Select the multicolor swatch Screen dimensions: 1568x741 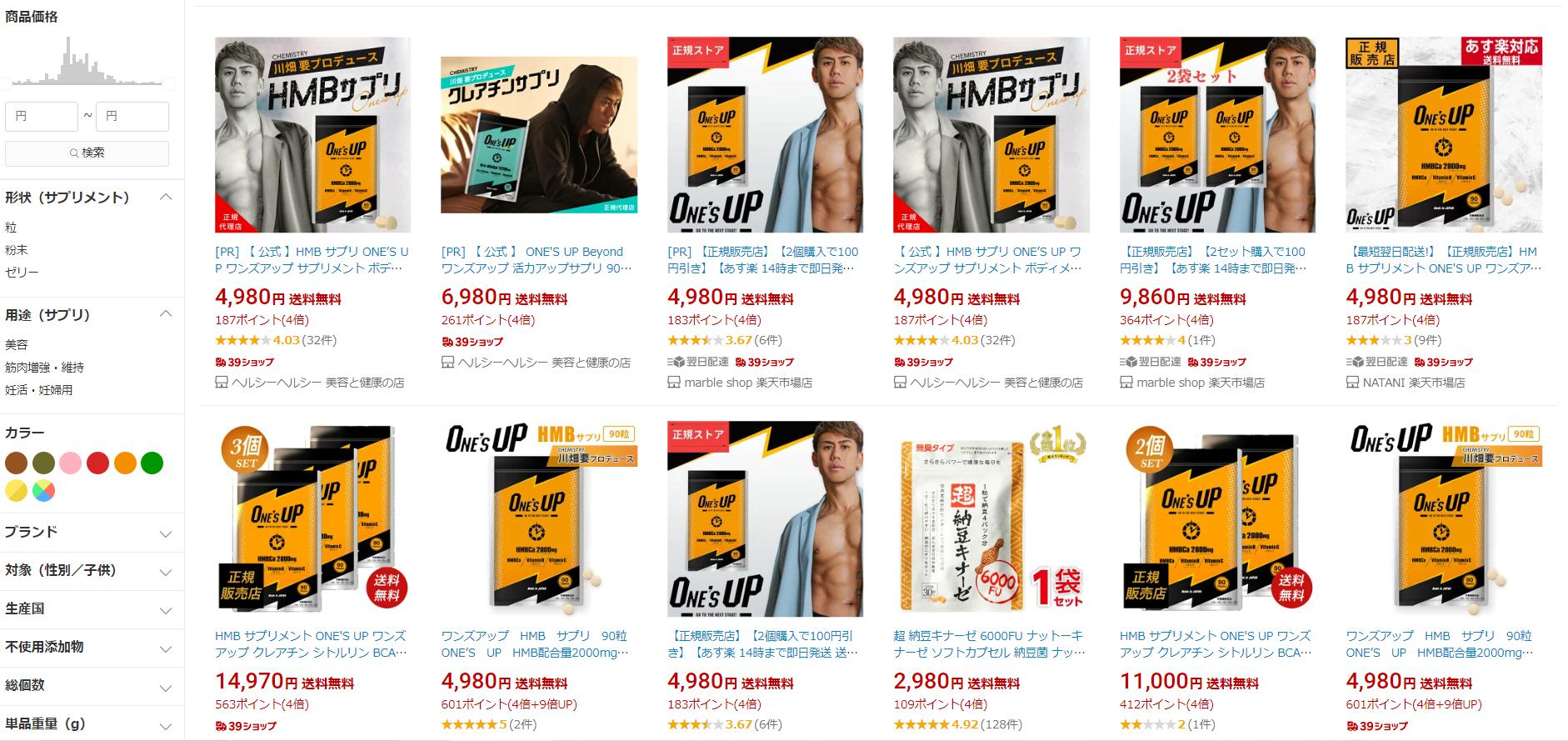click(43, 491)
